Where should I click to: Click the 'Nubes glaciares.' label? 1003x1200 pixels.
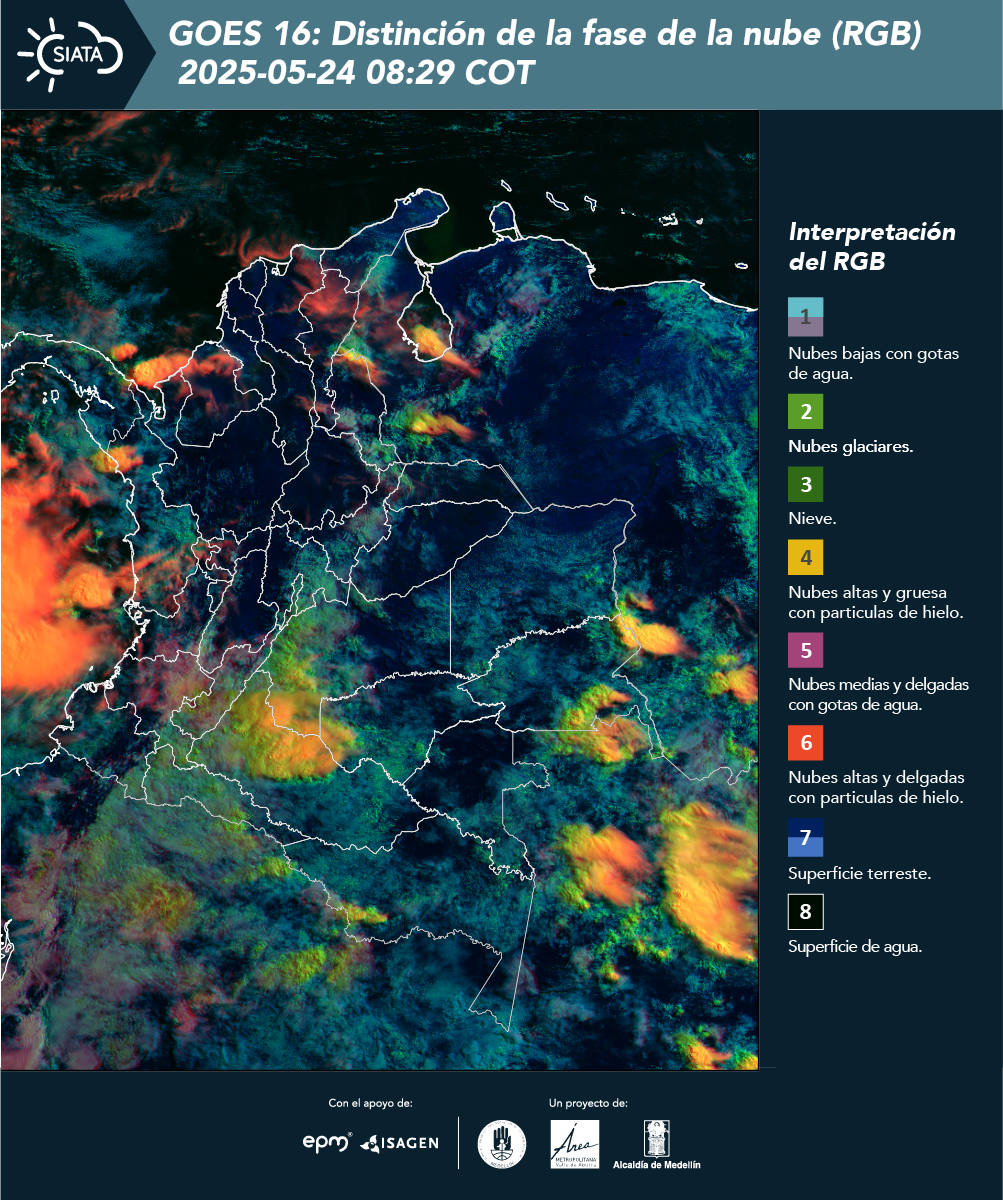[850, 447]
